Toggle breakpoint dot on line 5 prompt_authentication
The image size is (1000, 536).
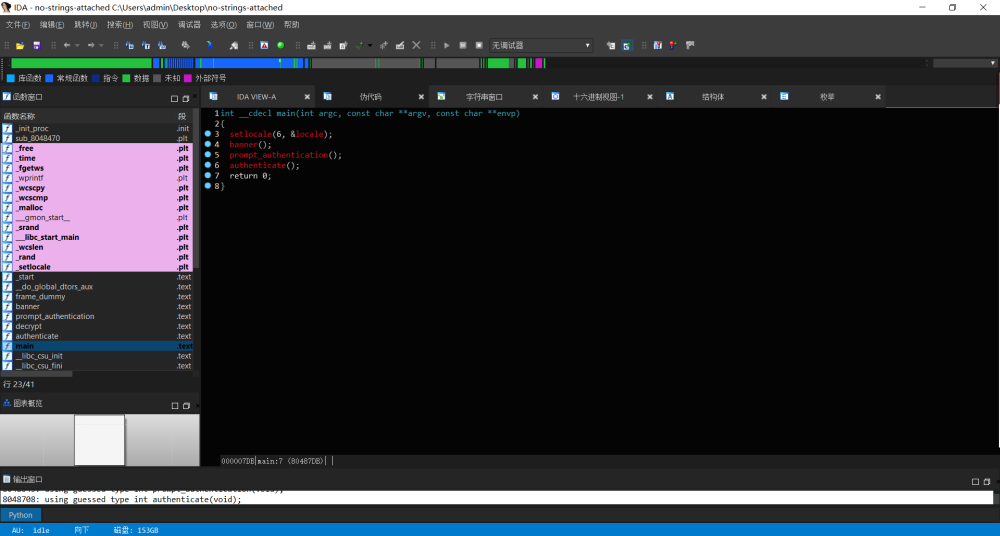[208, 154]
